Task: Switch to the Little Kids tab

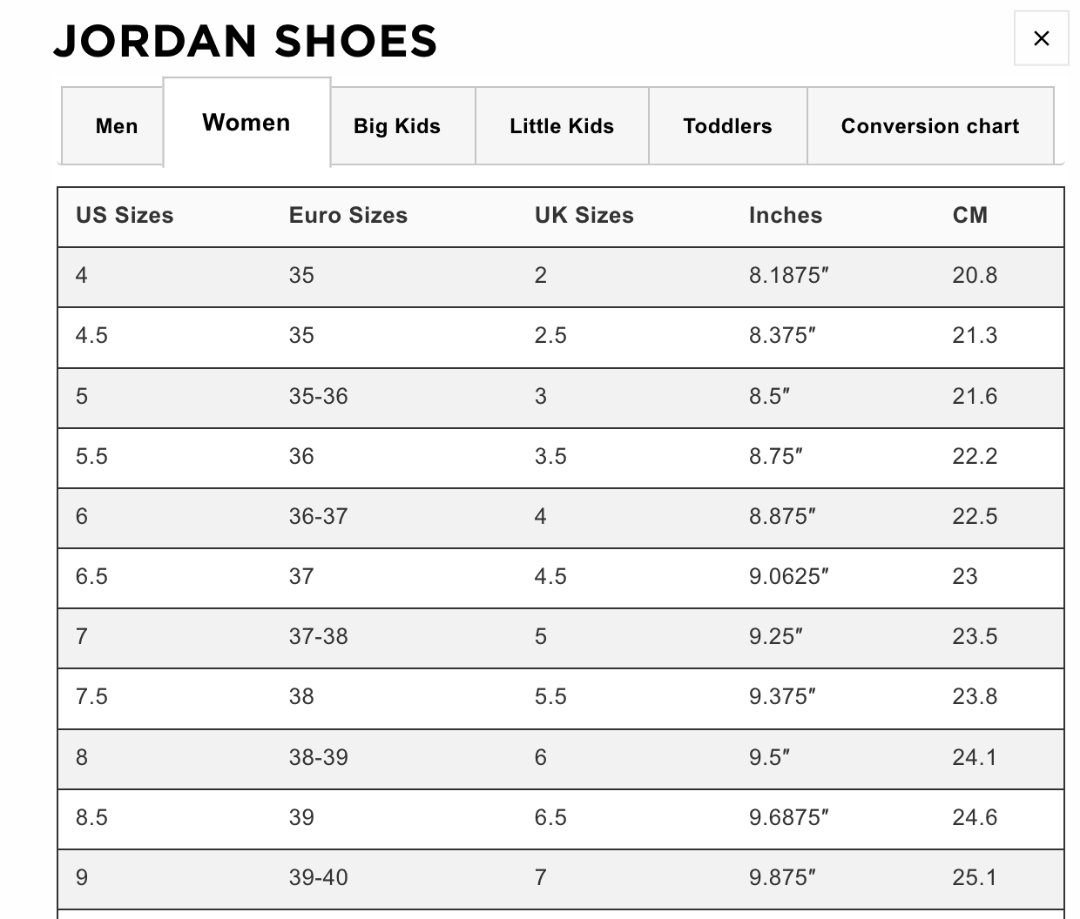Action: (x=561, y=127)
